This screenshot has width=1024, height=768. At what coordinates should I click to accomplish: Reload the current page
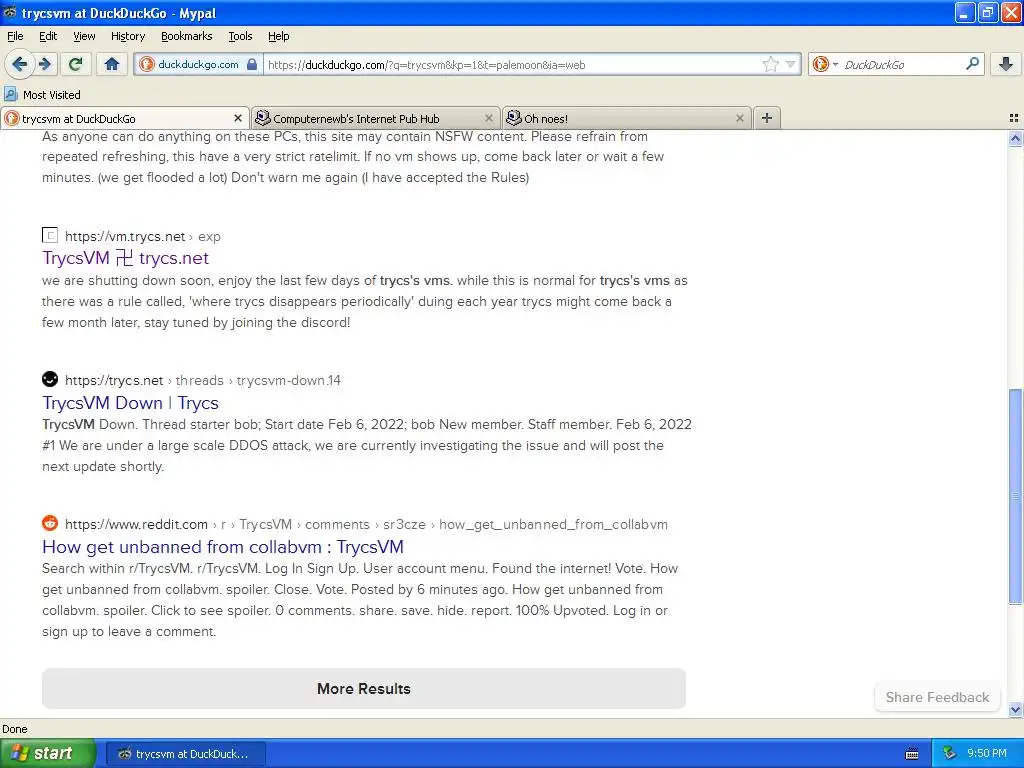coord(76,64)
